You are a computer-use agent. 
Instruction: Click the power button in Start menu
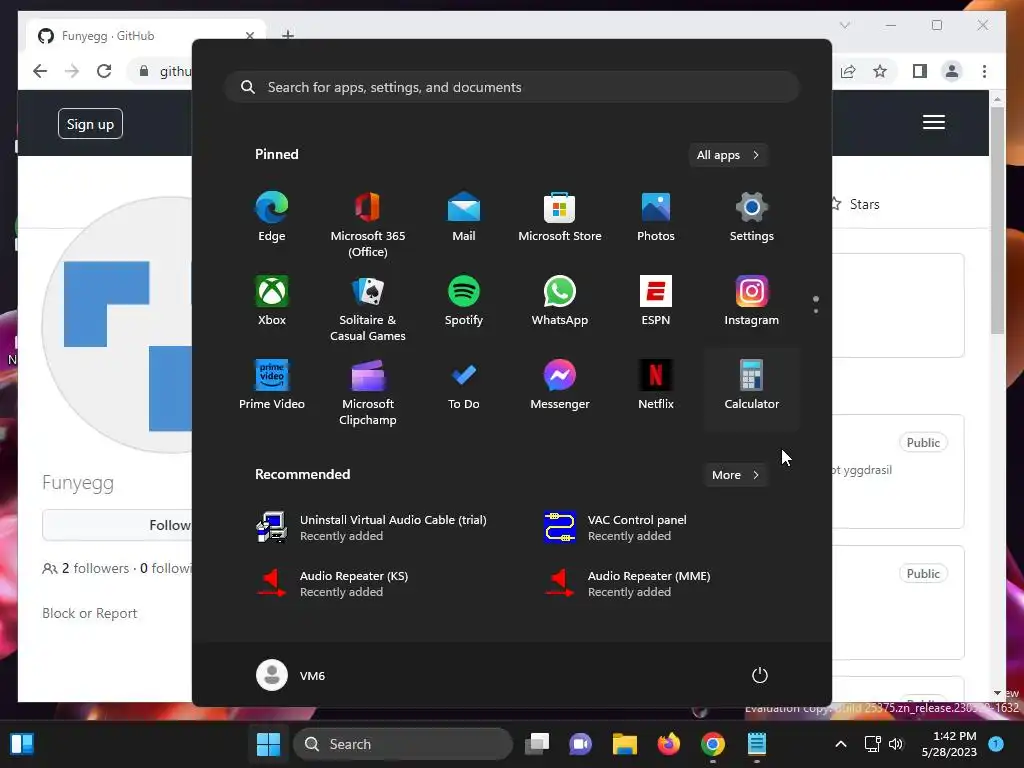(x=760, y=675)
